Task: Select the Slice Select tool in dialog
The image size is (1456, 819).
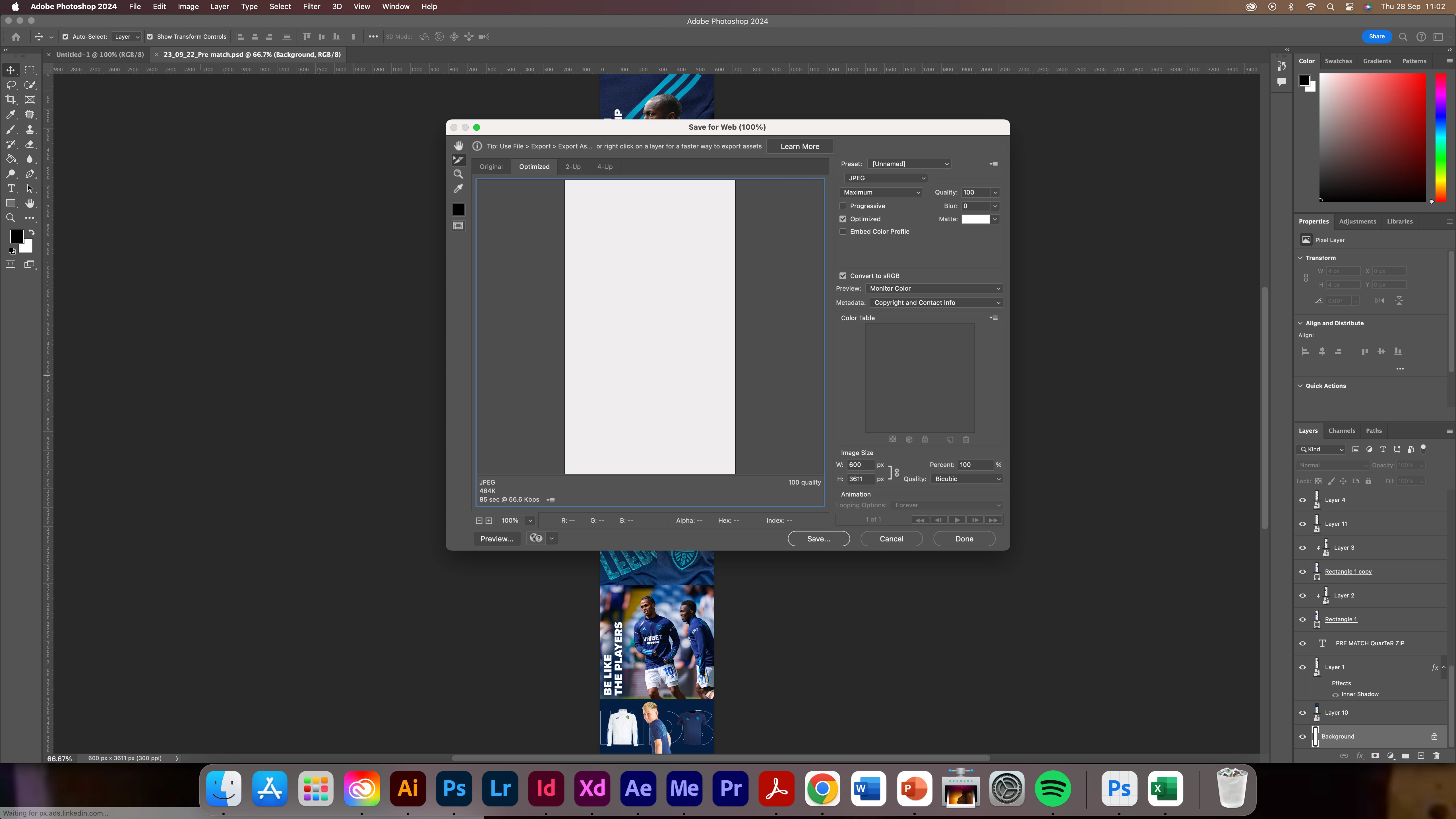Action: [458, 160]
